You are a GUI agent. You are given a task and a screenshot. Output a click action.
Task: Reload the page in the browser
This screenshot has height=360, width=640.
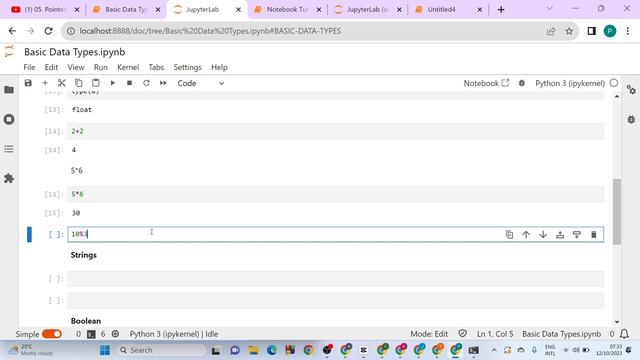coord(48,31)
